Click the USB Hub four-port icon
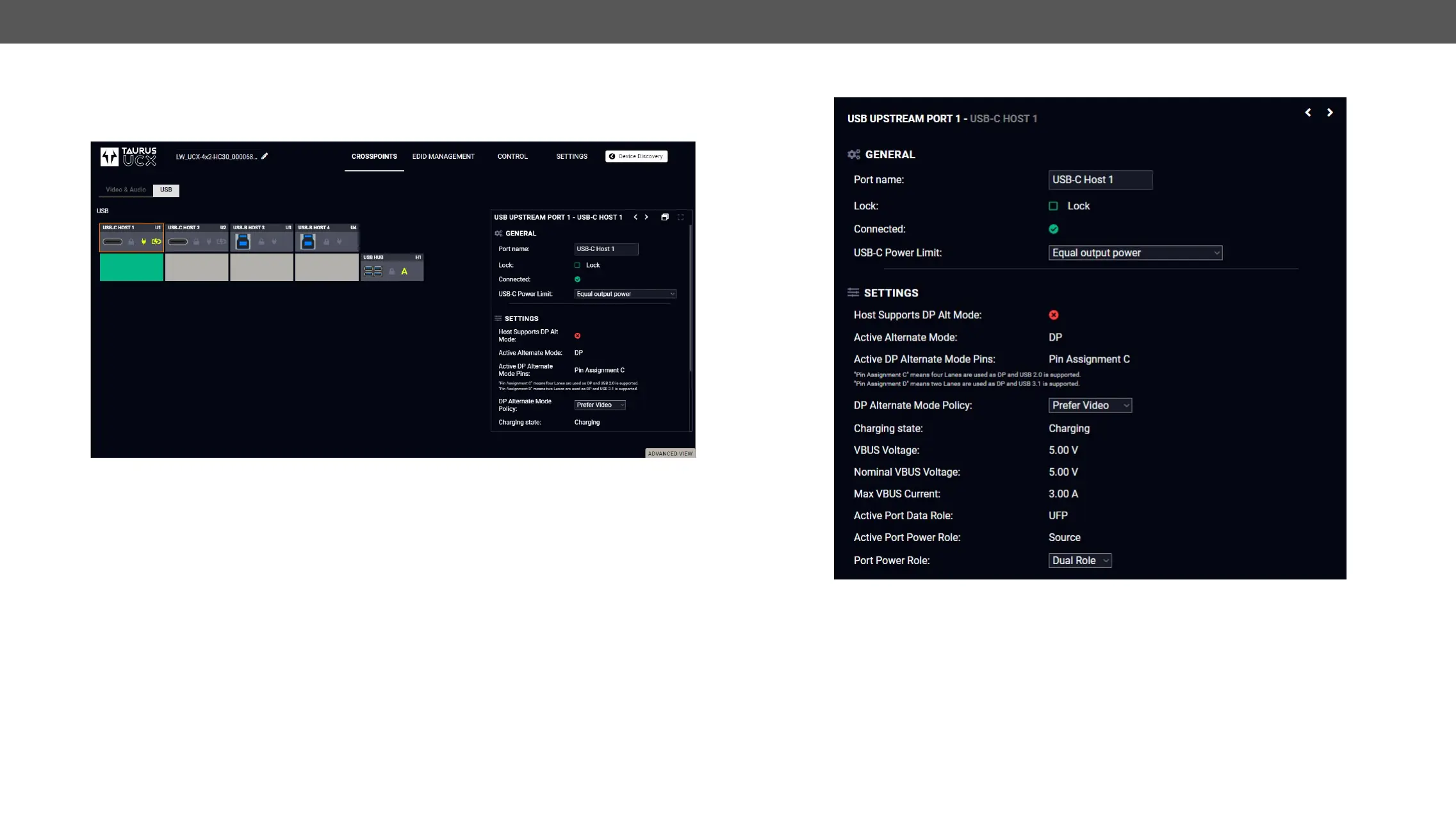The width and height of the screenshot is (1456, 817). pos(373,271)
